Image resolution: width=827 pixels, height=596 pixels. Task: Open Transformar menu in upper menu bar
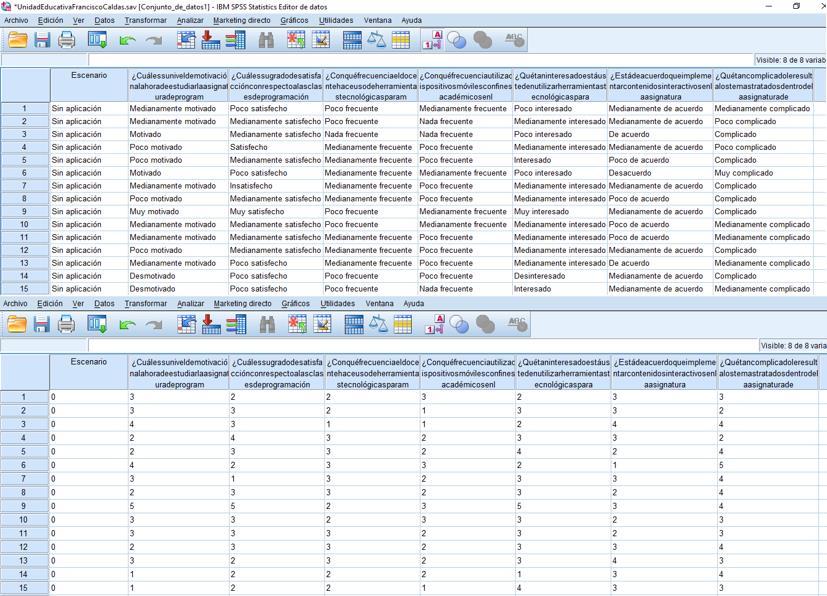point(146,20)
